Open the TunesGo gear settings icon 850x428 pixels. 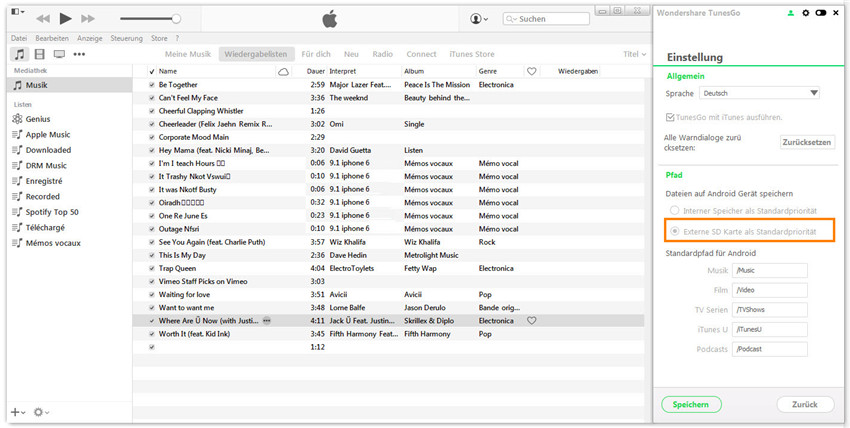coord(806,13)
